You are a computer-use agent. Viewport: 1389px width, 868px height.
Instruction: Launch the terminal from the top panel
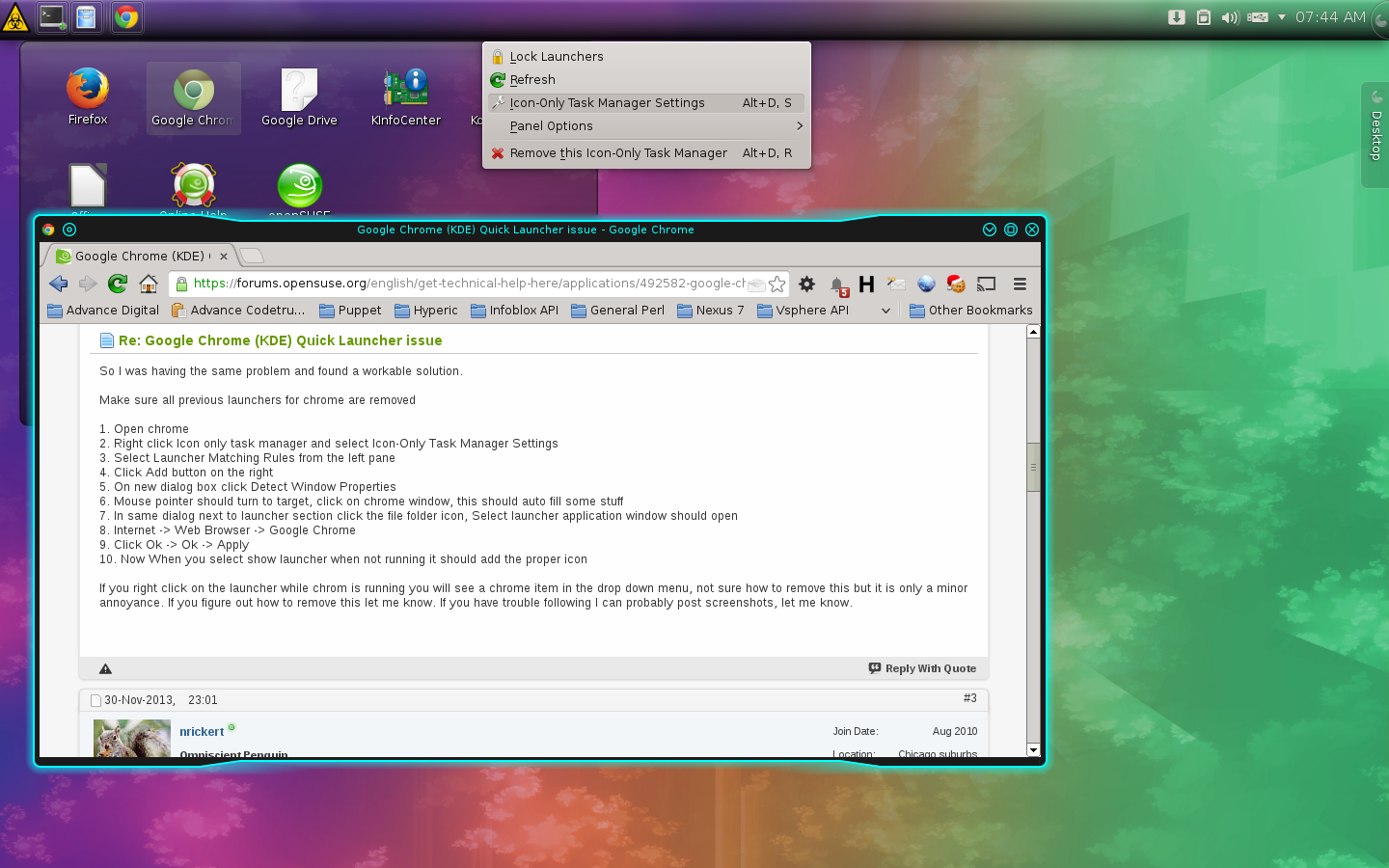pyautogui.click(x=52, y=17)
